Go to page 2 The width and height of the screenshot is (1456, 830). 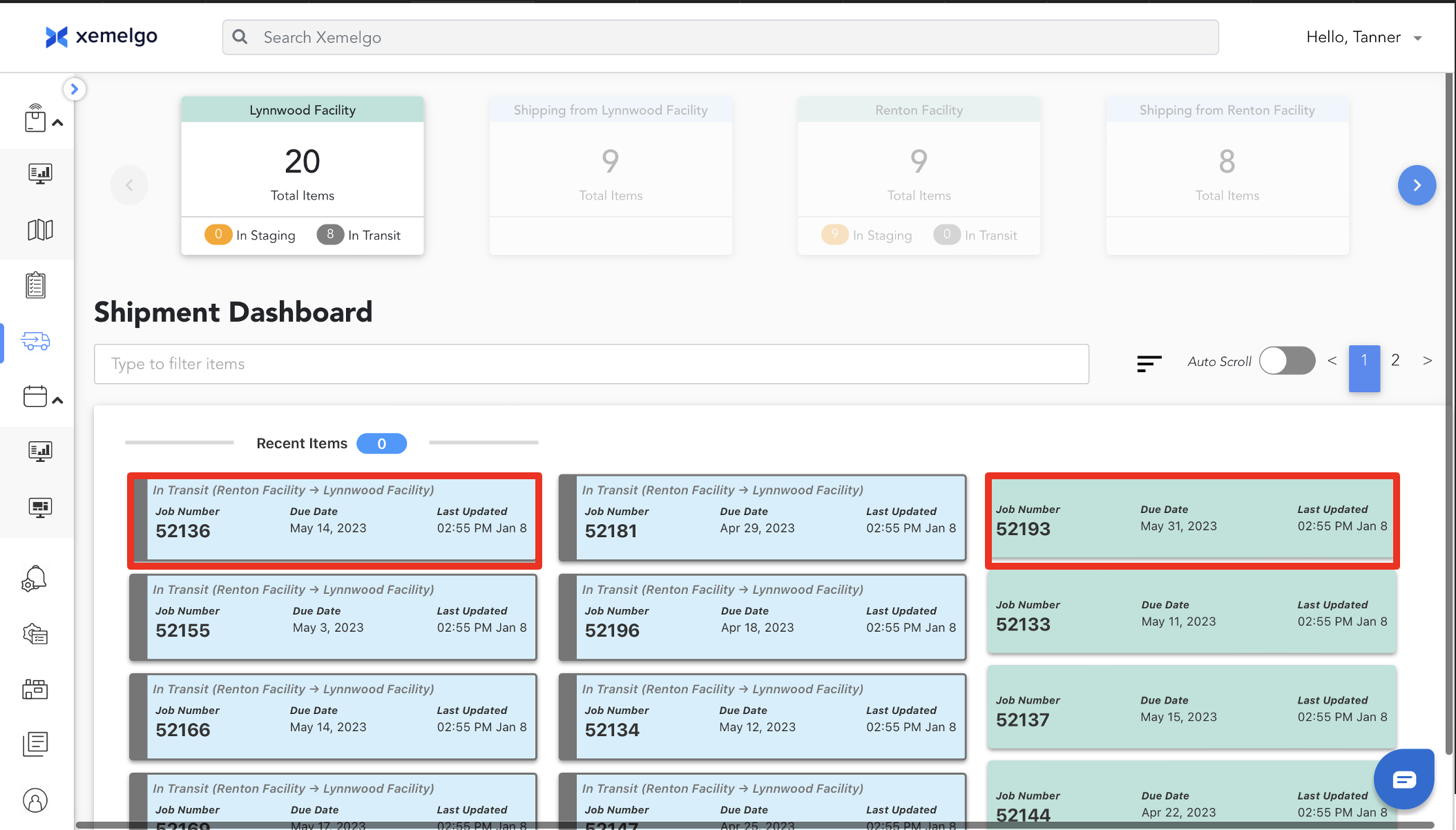pos(1395,360)
